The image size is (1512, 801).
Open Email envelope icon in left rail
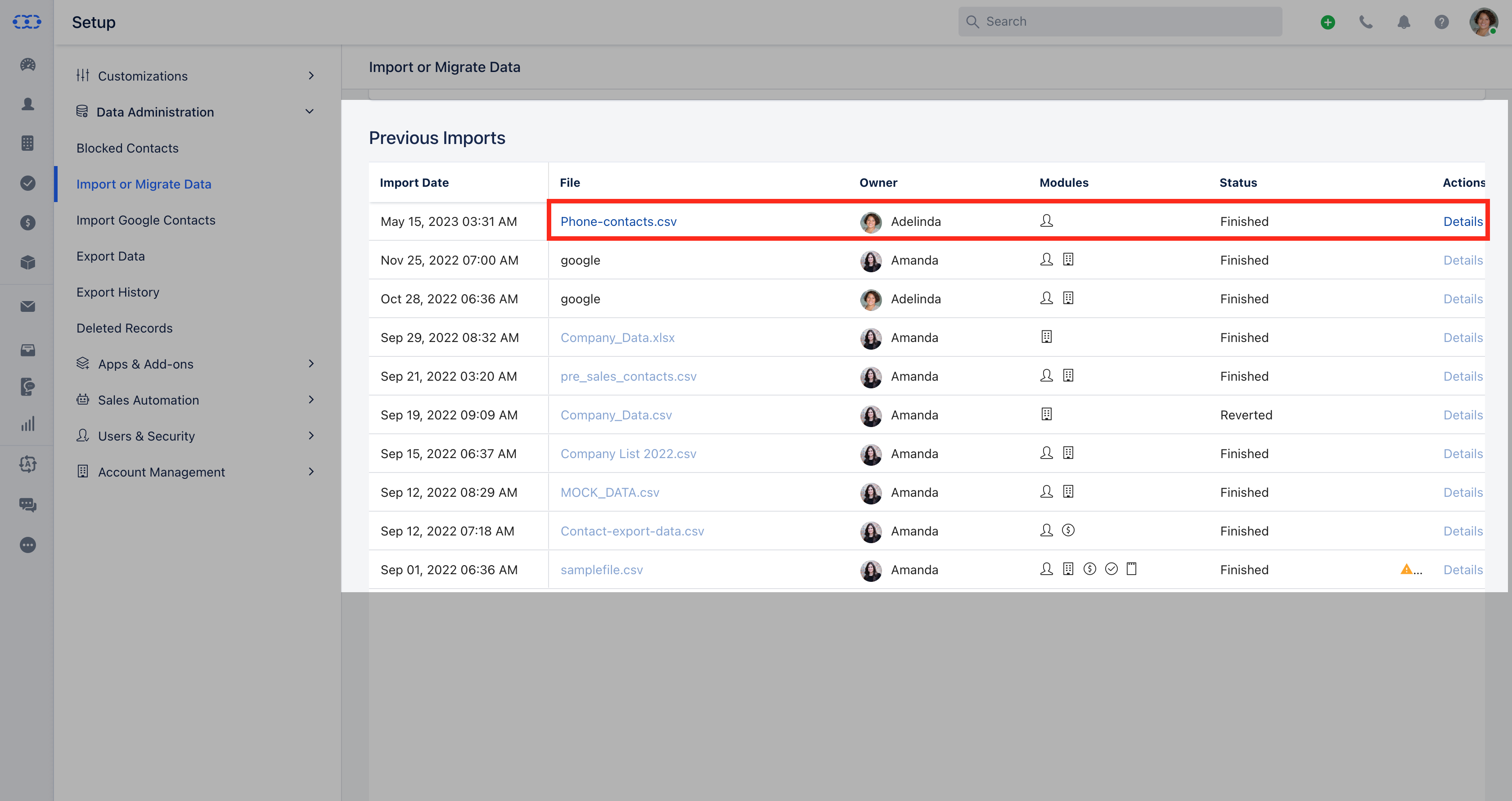(x=27, y=306)
